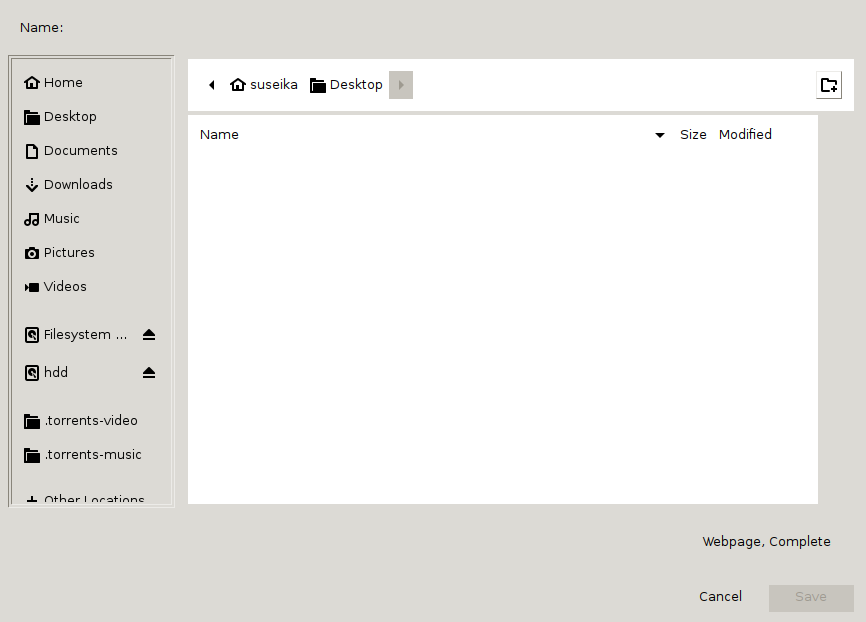
Task: Eject the hdd drive
Action: [149, 372]
